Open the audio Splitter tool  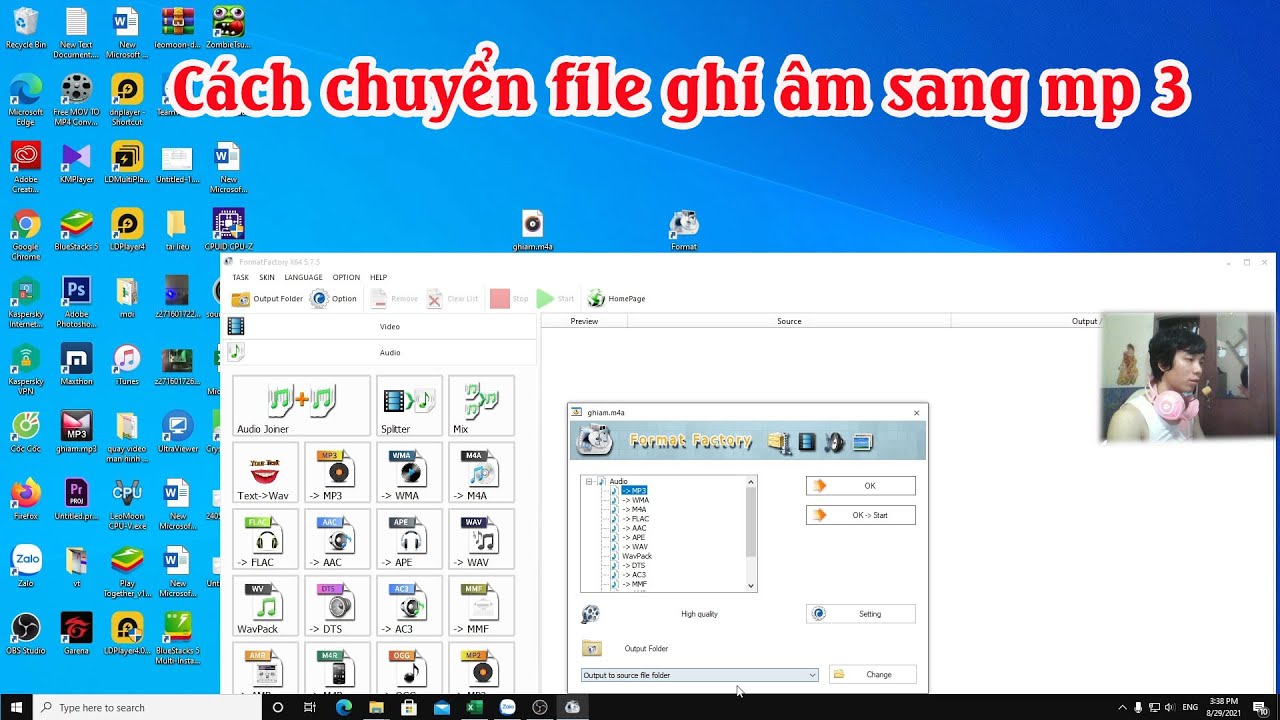[409, 407]
